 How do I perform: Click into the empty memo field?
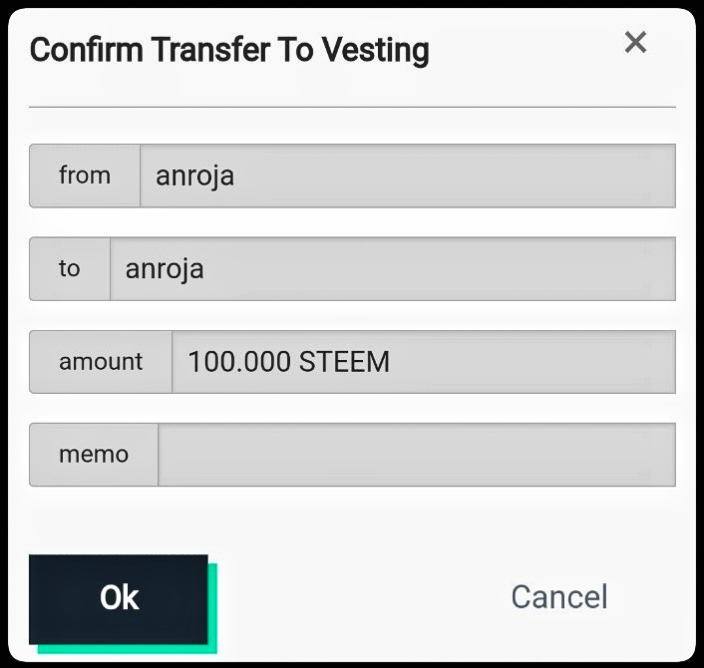pyautogui.click(x=416, y=455)
